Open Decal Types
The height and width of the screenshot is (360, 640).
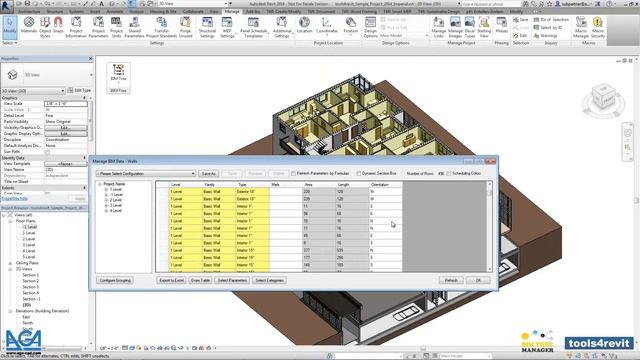[x=470, y=27]
